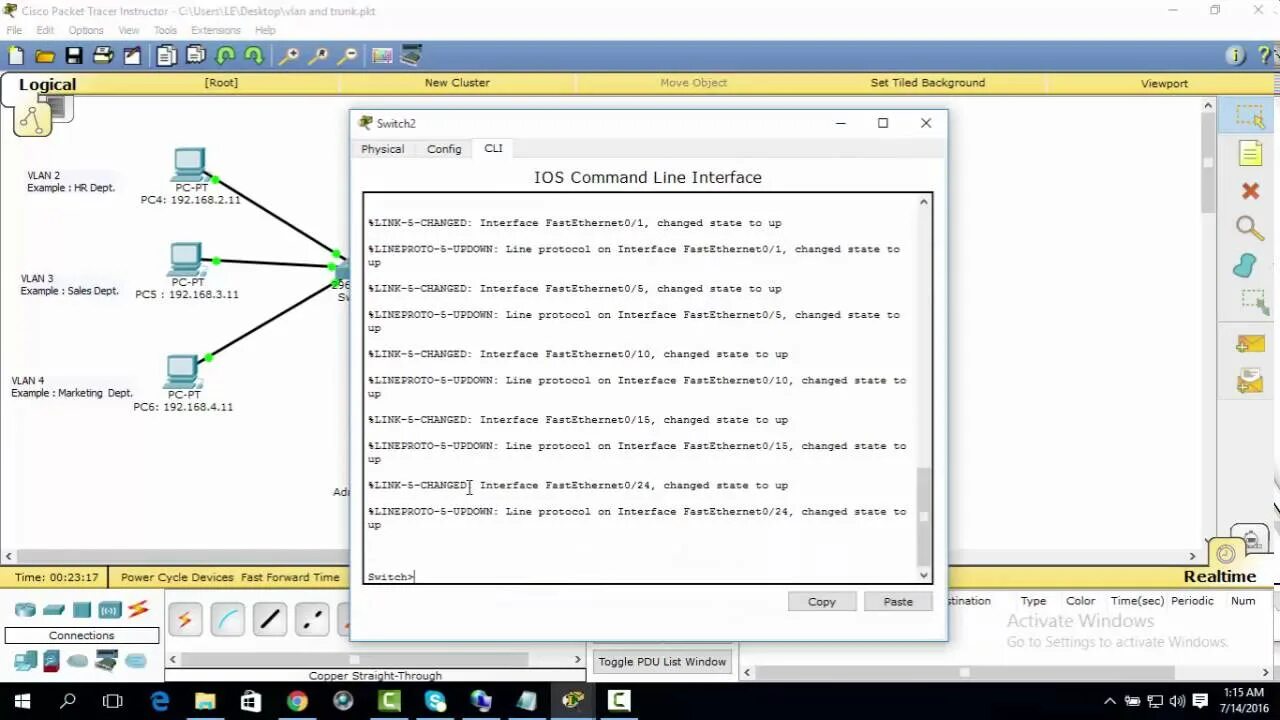This screenshot has width=1280, height=720.
Task: Click the Copy toolbar icon
Action: pos(167,56)
